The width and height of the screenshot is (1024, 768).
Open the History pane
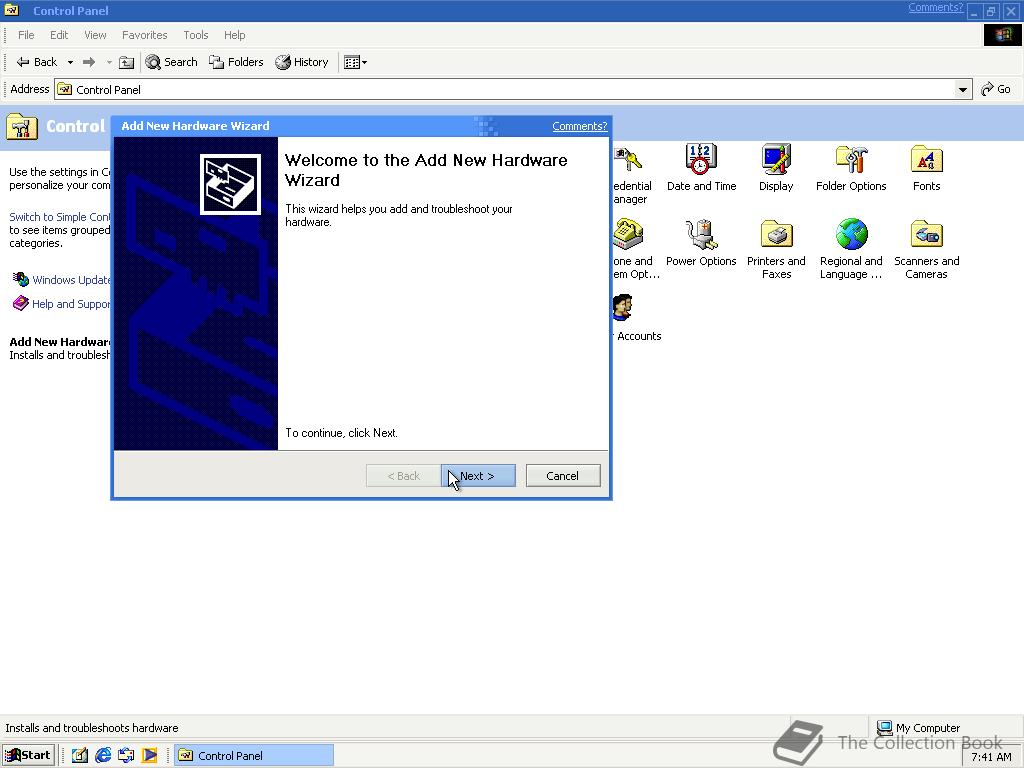click(302, 62)
